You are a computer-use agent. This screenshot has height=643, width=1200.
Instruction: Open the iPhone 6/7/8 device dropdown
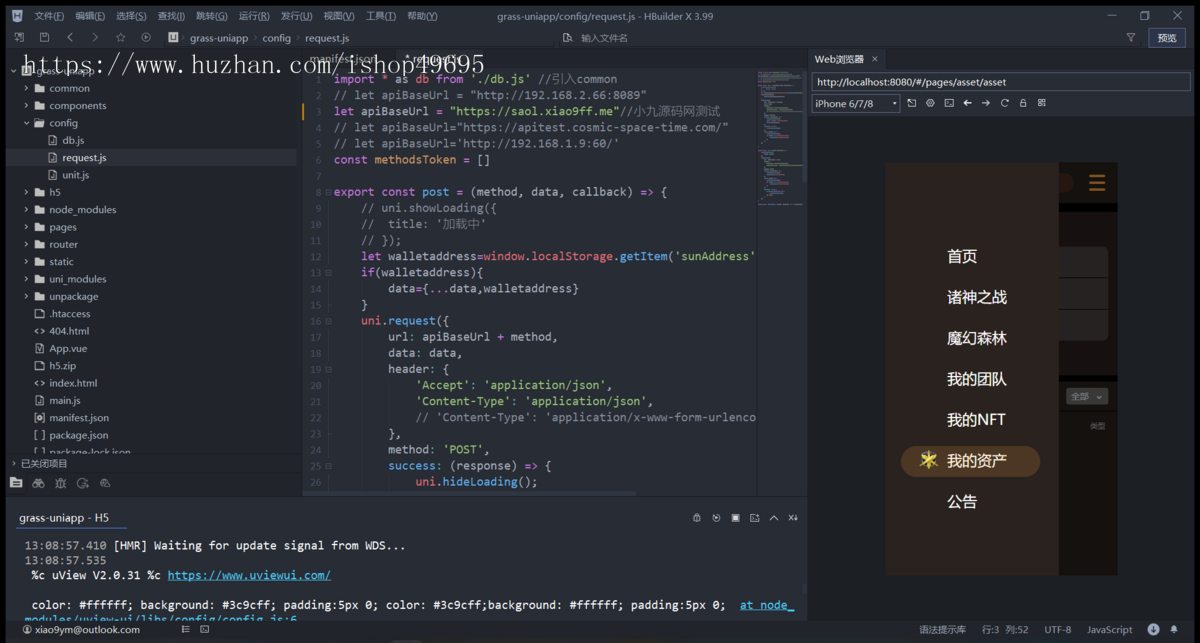855,103
